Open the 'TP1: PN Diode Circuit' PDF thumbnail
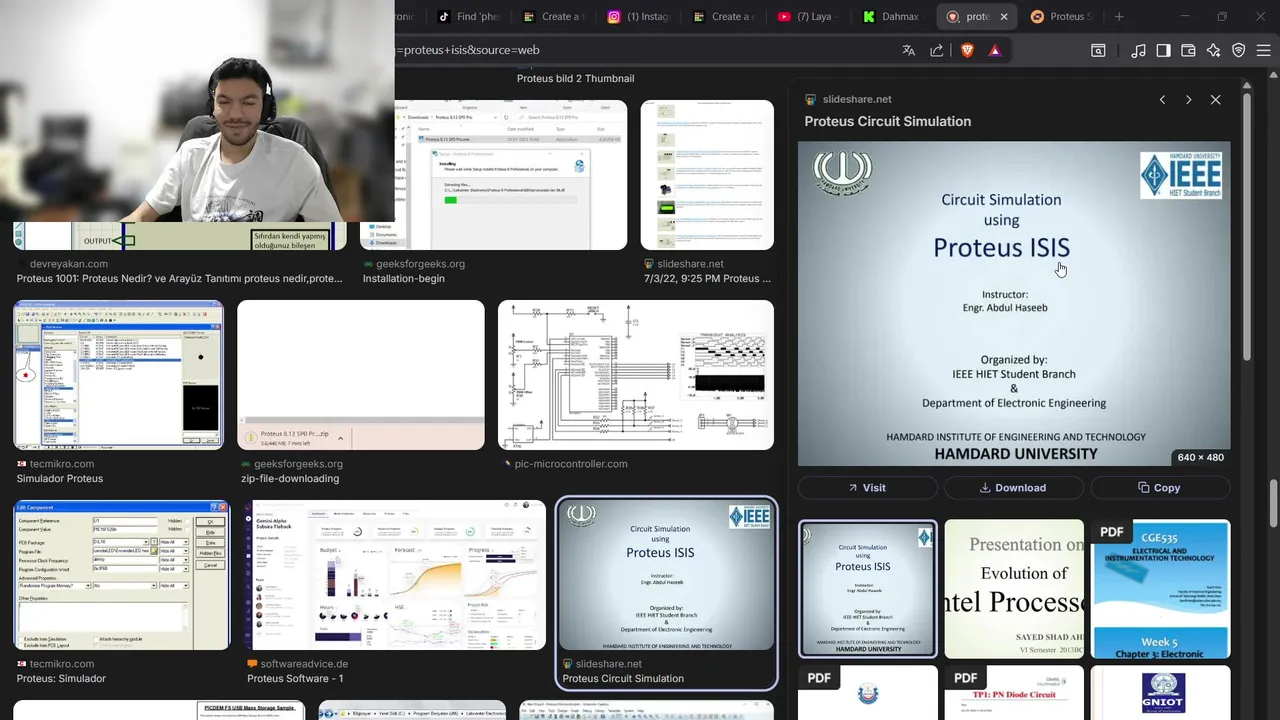 click(1013, 693)
